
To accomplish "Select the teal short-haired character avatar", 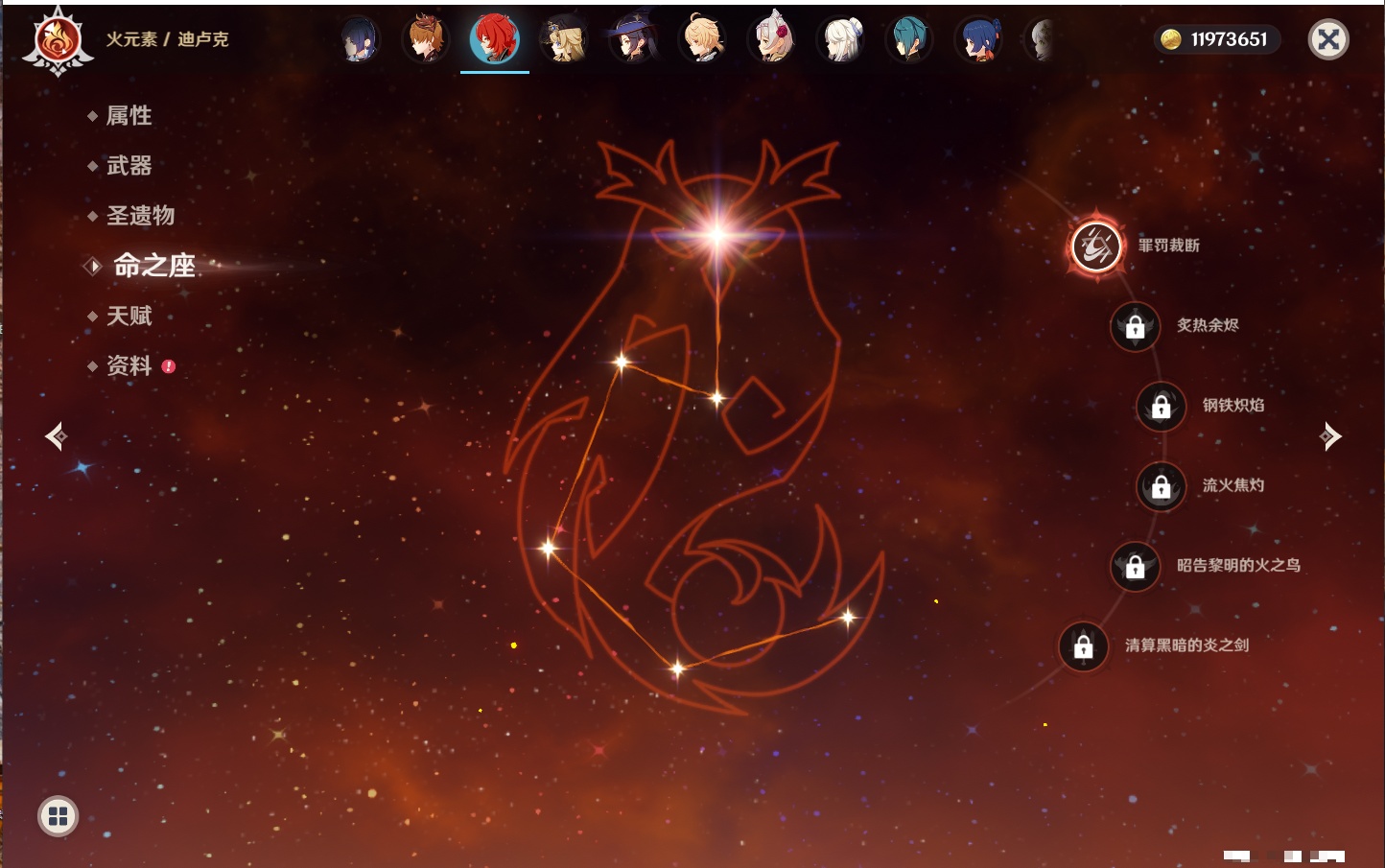I will [x=909, y=39].
